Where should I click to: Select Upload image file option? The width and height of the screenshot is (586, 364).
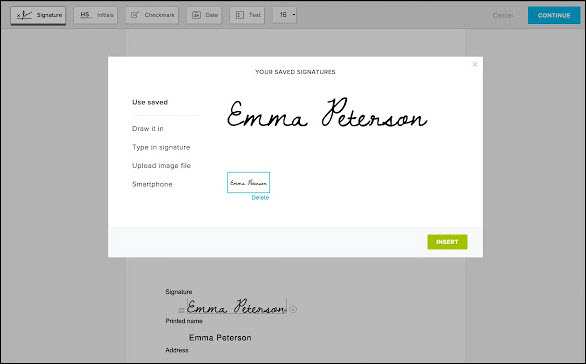161,166
